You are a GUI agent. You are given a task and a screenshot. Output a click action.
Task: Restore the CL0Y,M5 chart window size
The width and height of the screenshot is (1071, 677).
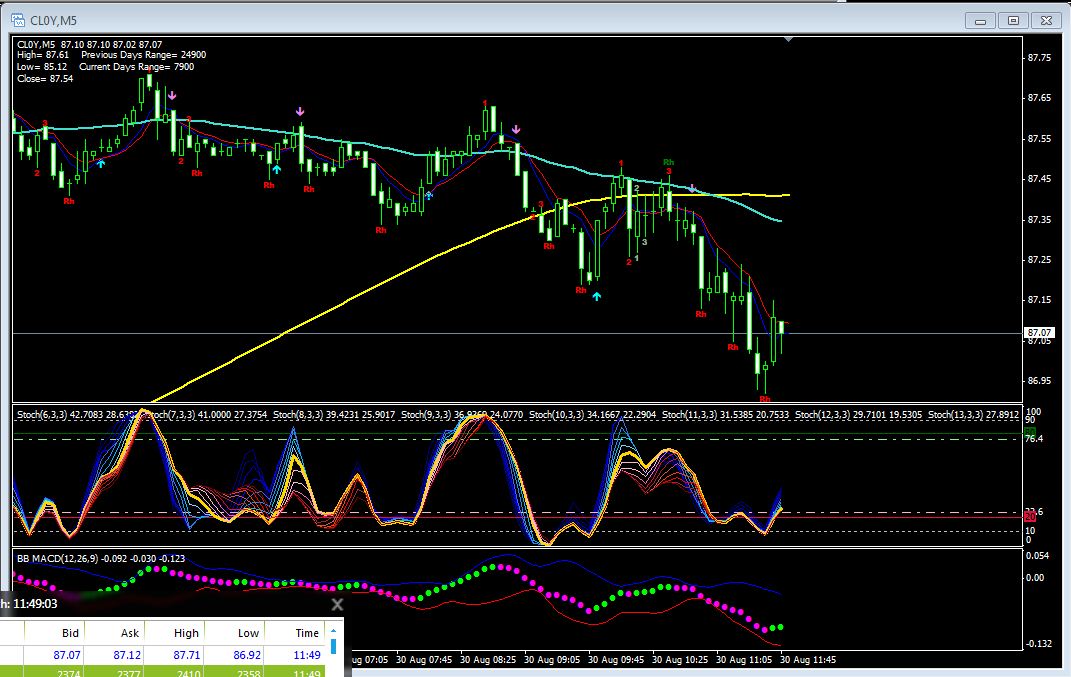point(1013,20)
